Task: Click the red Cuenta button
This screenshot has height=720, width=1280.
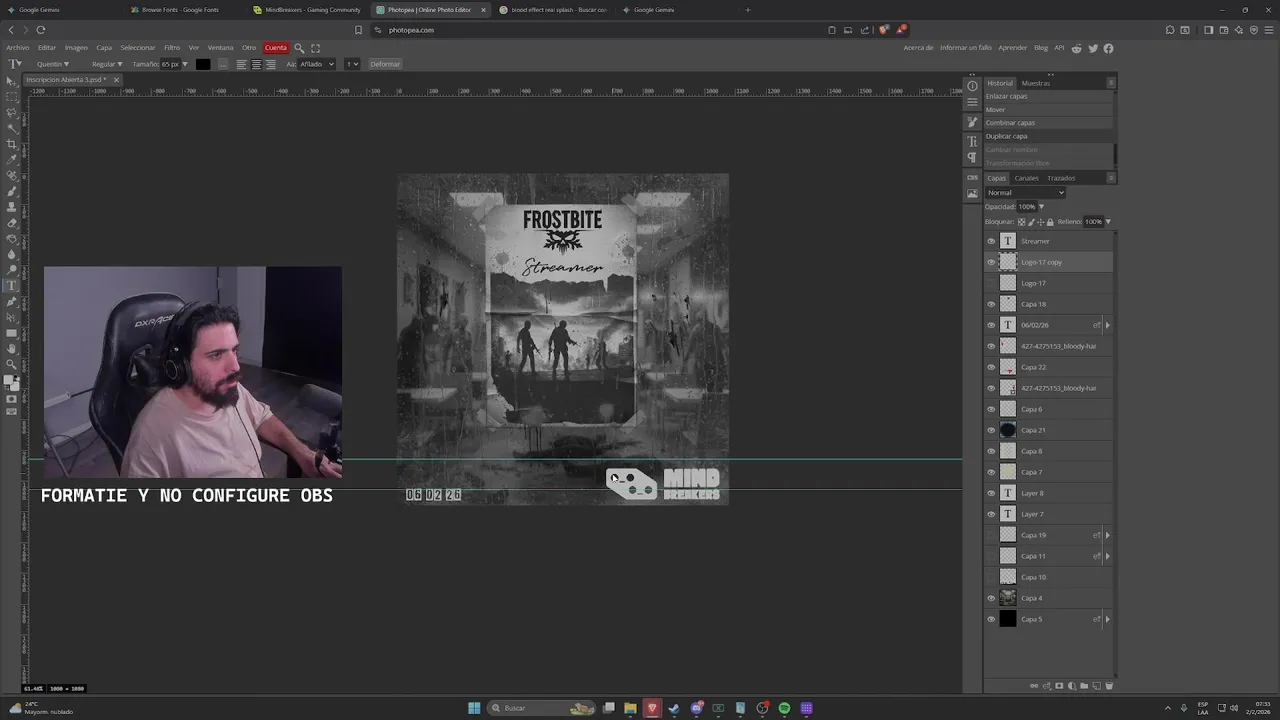Action: point(276,48)
